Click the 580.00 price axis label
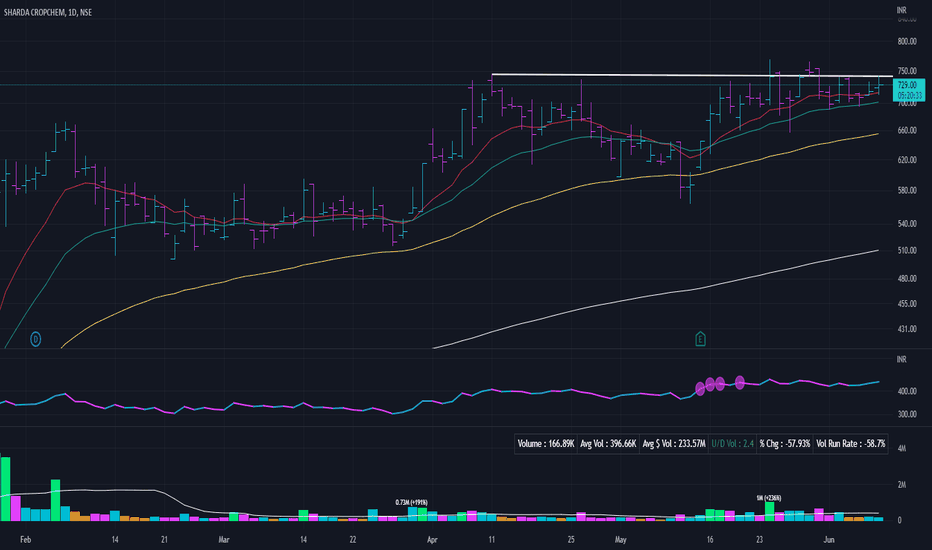 (x=907, y=190)
